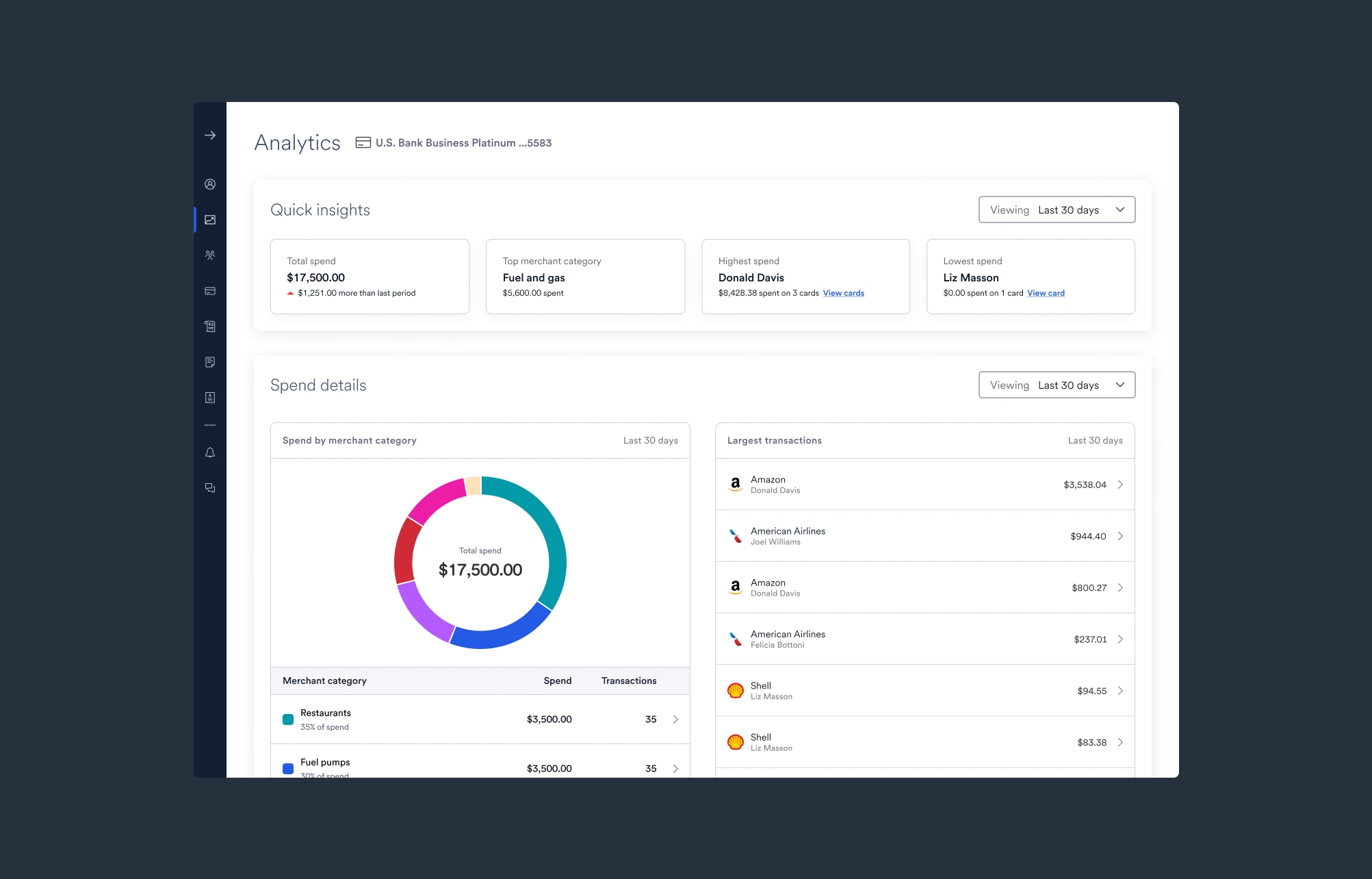The width and height of the screenshot is (1372, 879).
Task: Open American Airlines transaction by Joel Williams
Action: [924, 536]
